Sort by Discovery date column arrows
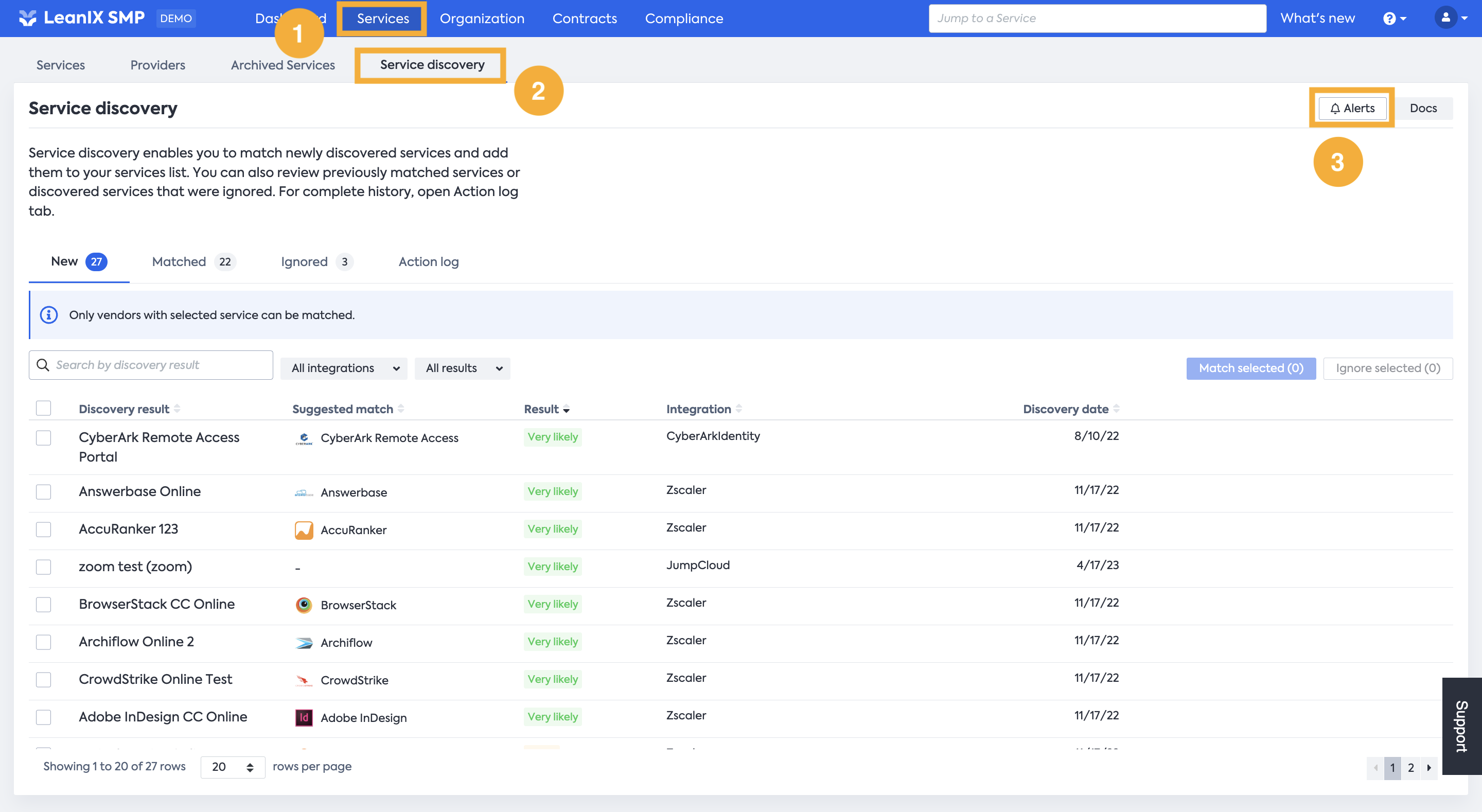 [1116, 409]
